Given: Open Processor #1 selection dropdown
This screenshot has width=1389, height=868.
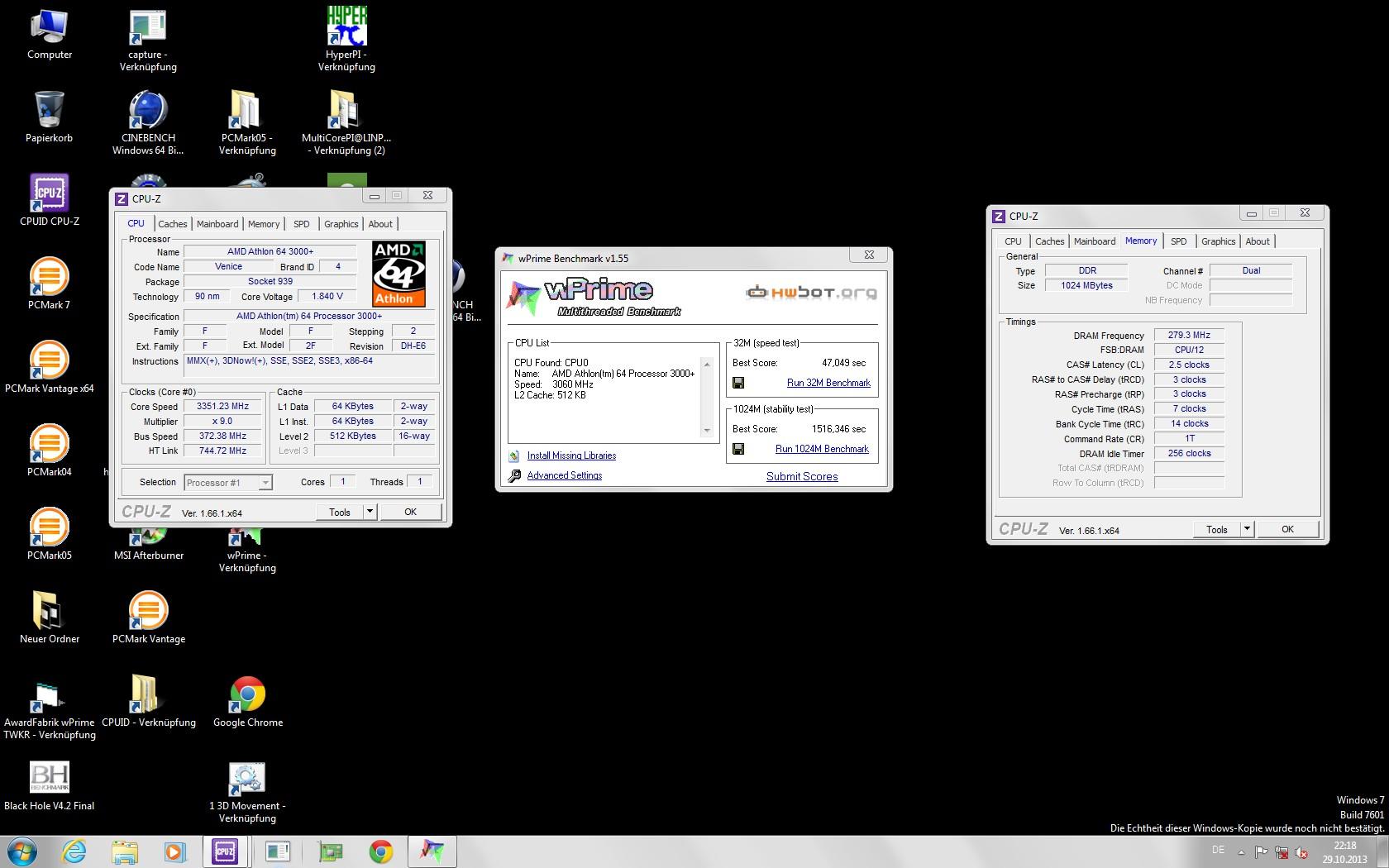Looking at the screenshot, I should 228,483.
